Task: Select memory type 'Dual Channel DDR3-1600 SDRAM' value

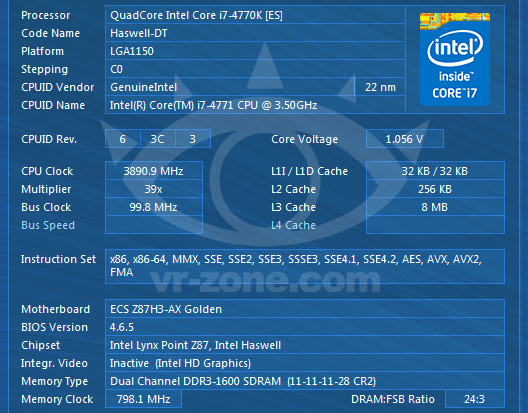Action: click(x=243, y=381)
